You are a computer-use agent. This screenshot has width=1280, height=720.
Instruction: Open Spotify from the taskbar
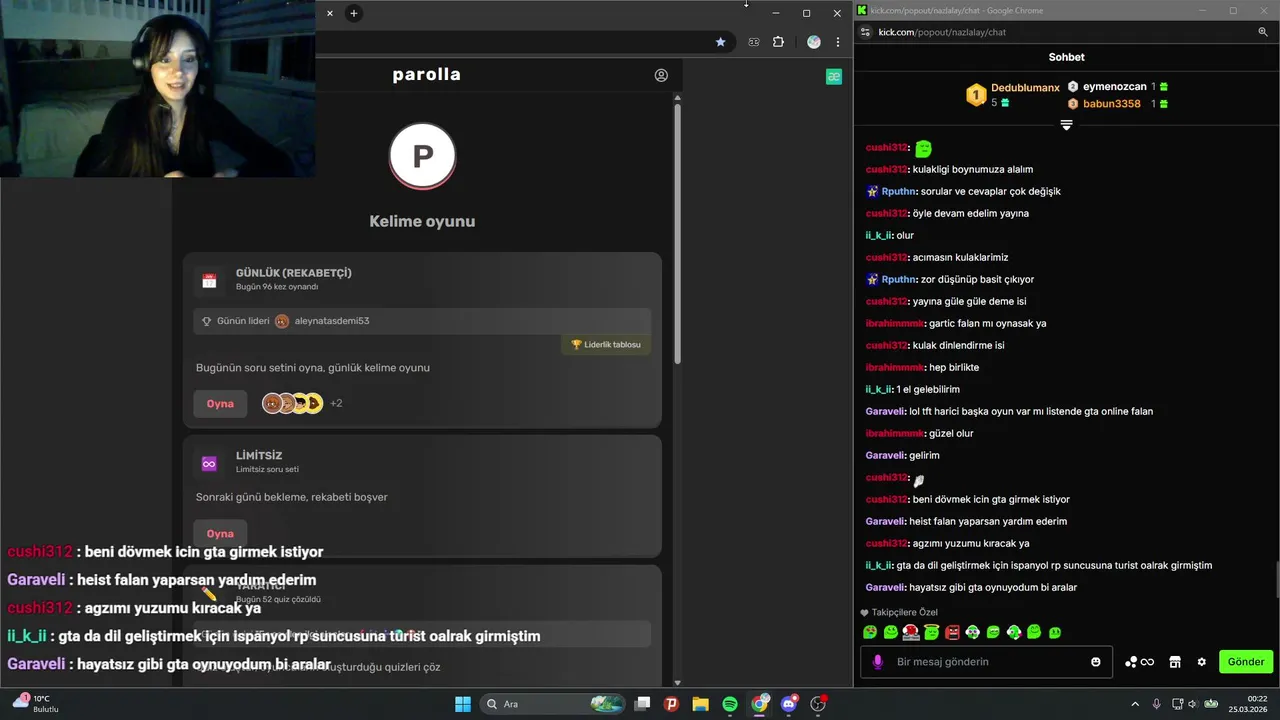(730, 704)
